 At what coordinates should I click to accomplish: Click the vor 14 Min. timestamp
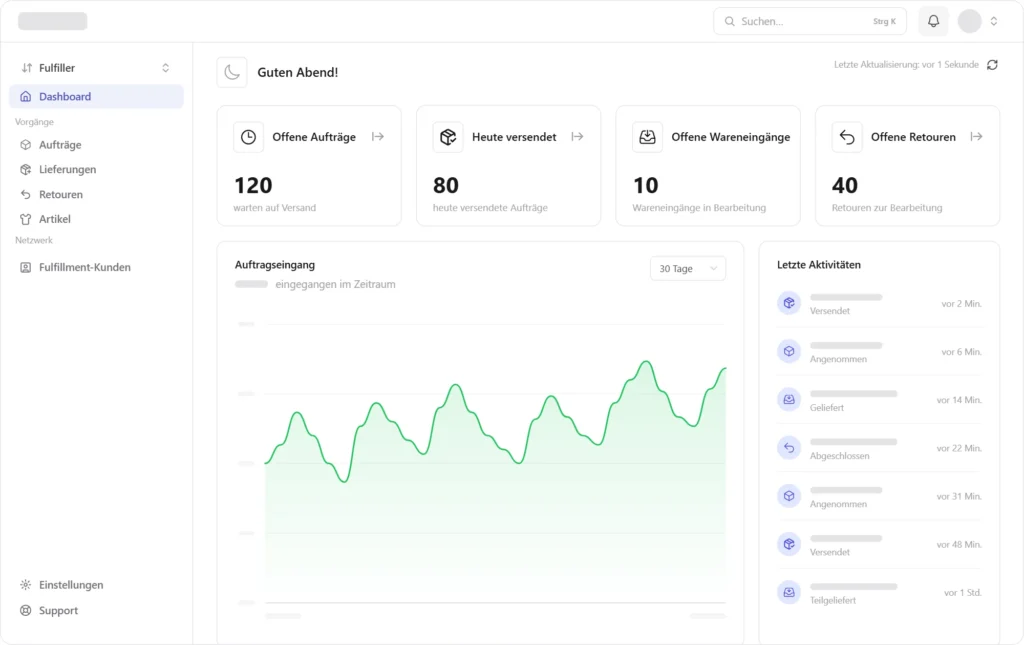point(959,400)
